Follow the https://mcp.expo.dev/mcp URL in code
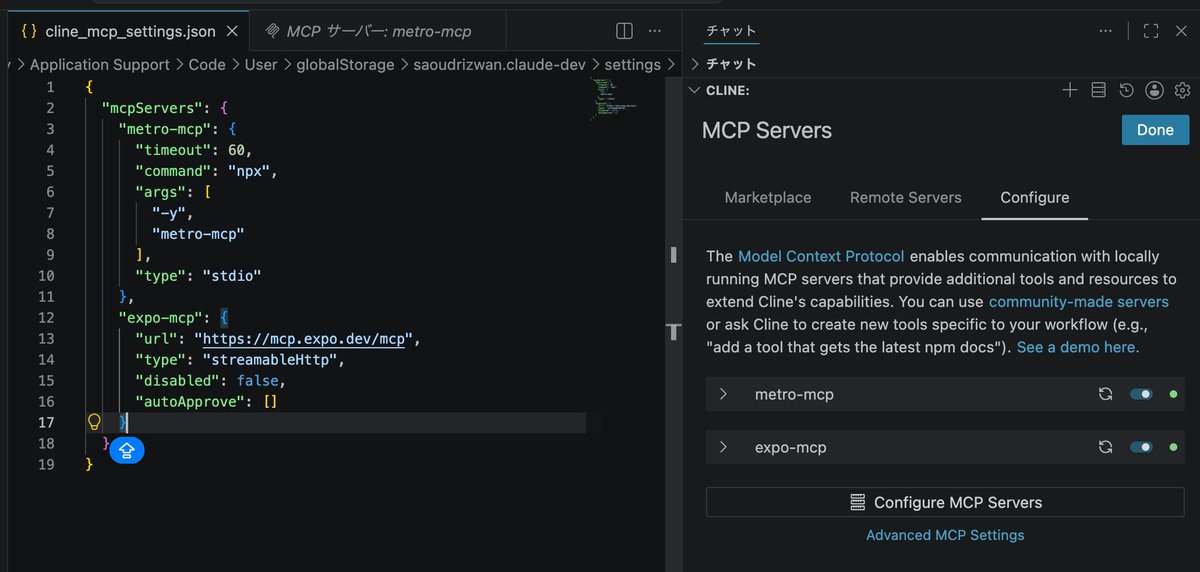This screenshot has width=1200, height=572. tap(304, 338)
